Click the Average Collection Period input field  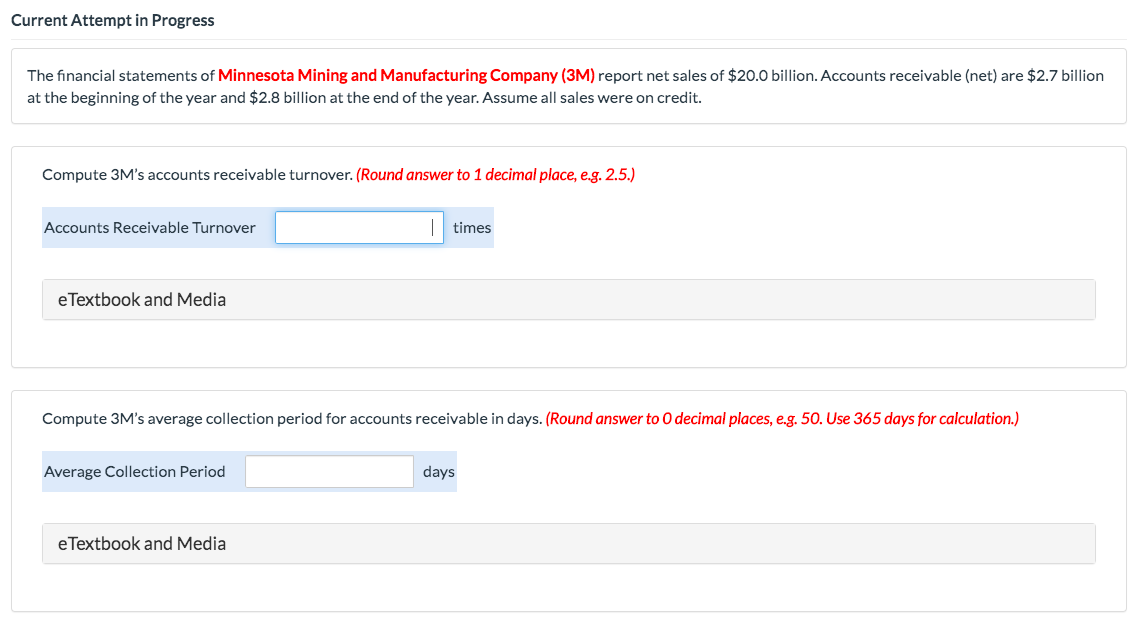coord(329,471)
